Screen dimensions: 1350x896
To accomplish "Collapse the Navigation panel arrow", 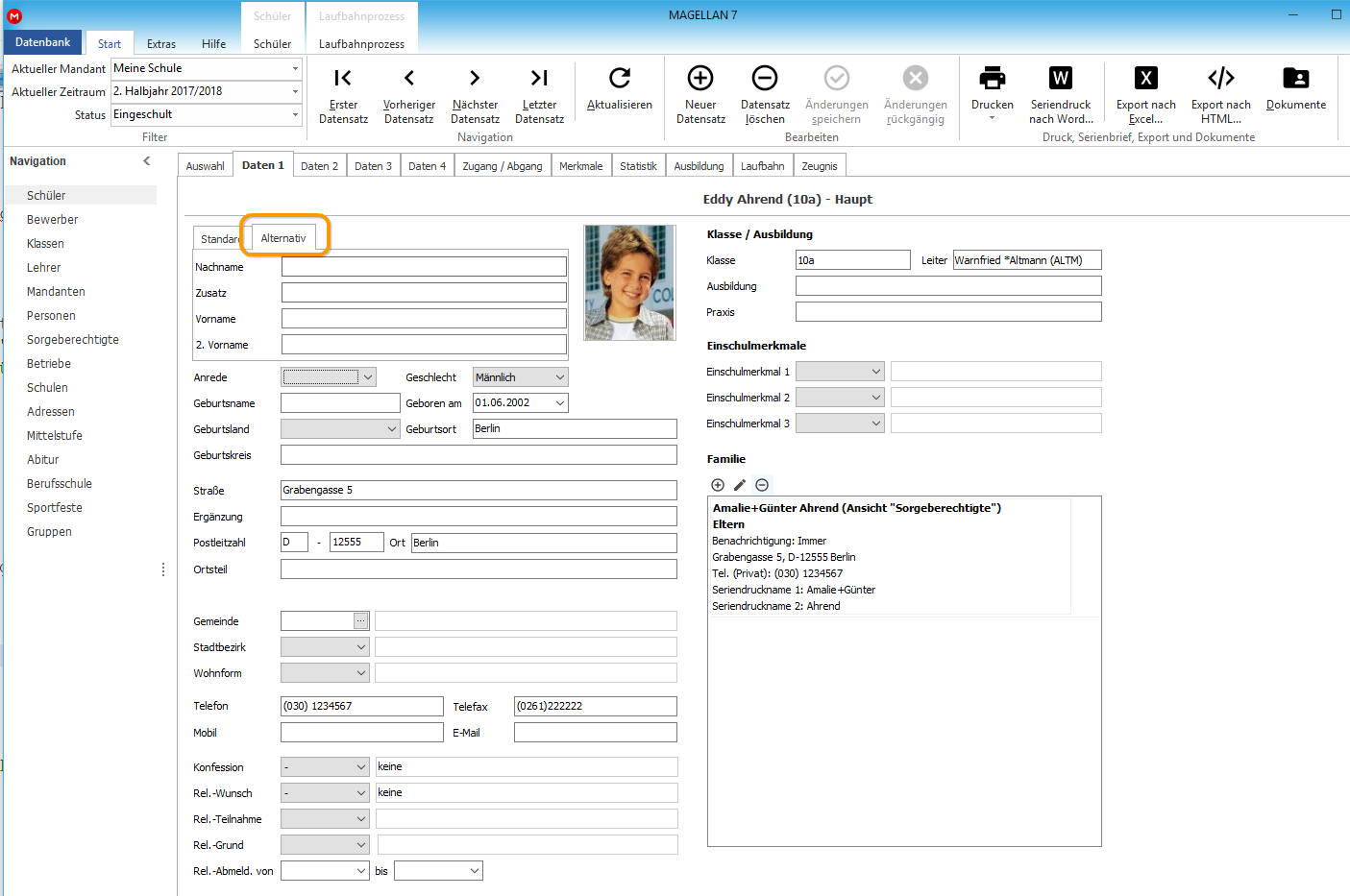I will pos(147,161).
